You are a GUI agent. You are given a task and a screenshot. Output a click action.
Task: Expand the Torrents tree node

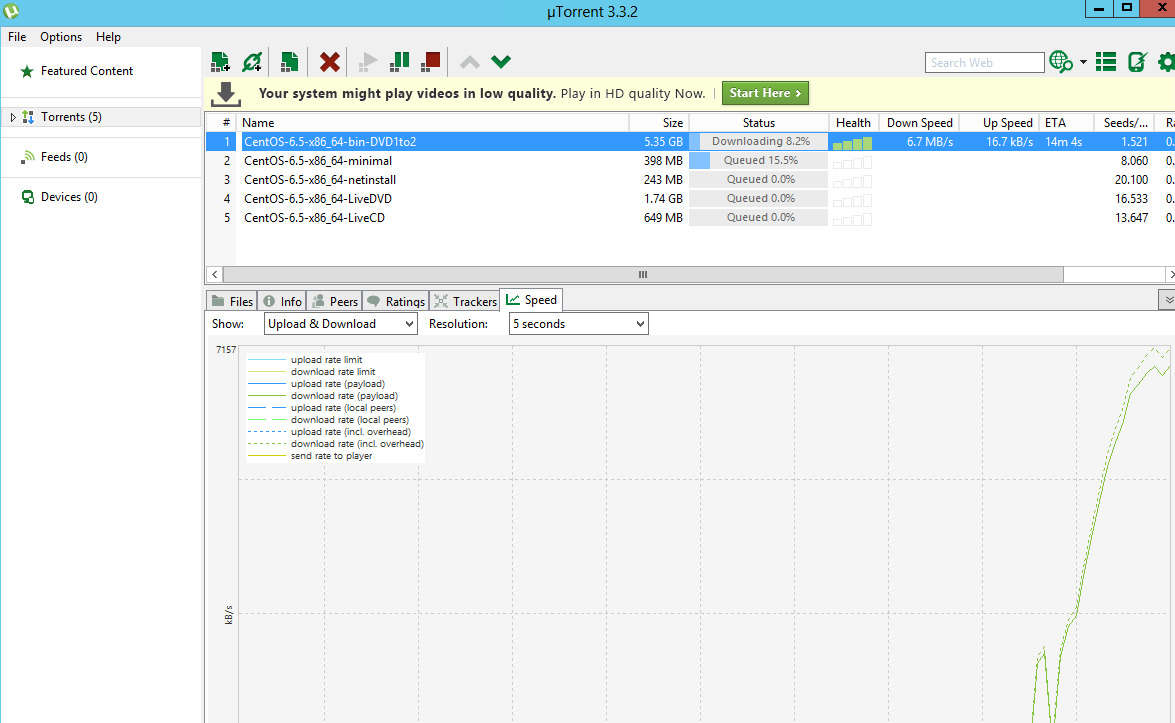point(13,117)
